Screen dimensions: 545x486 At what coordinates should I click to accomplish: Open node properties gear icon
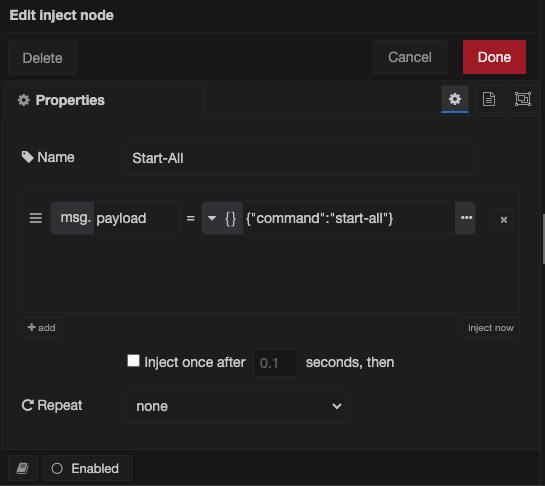pos(455,99)
